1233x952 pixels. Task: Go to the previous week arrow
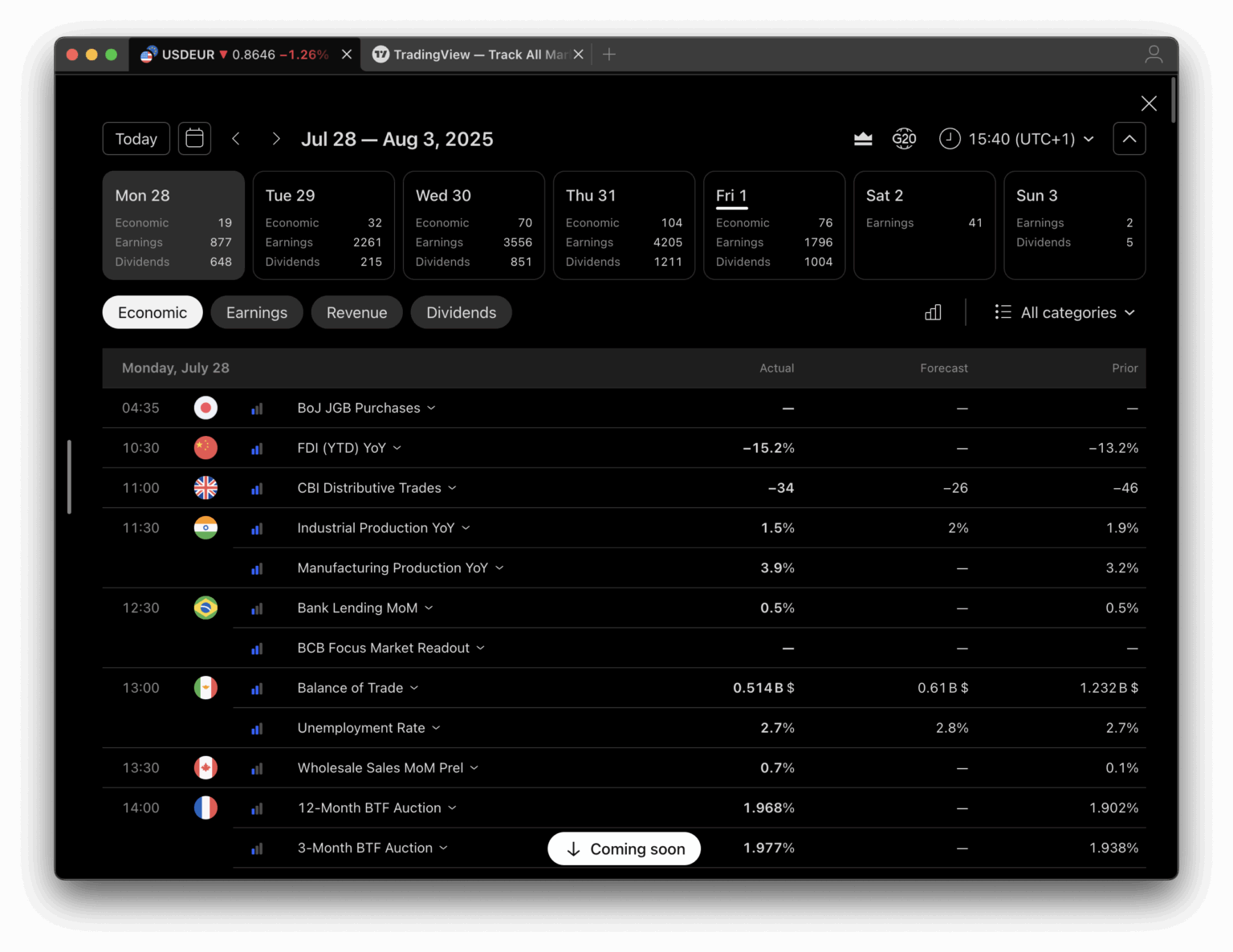point(236,139)
